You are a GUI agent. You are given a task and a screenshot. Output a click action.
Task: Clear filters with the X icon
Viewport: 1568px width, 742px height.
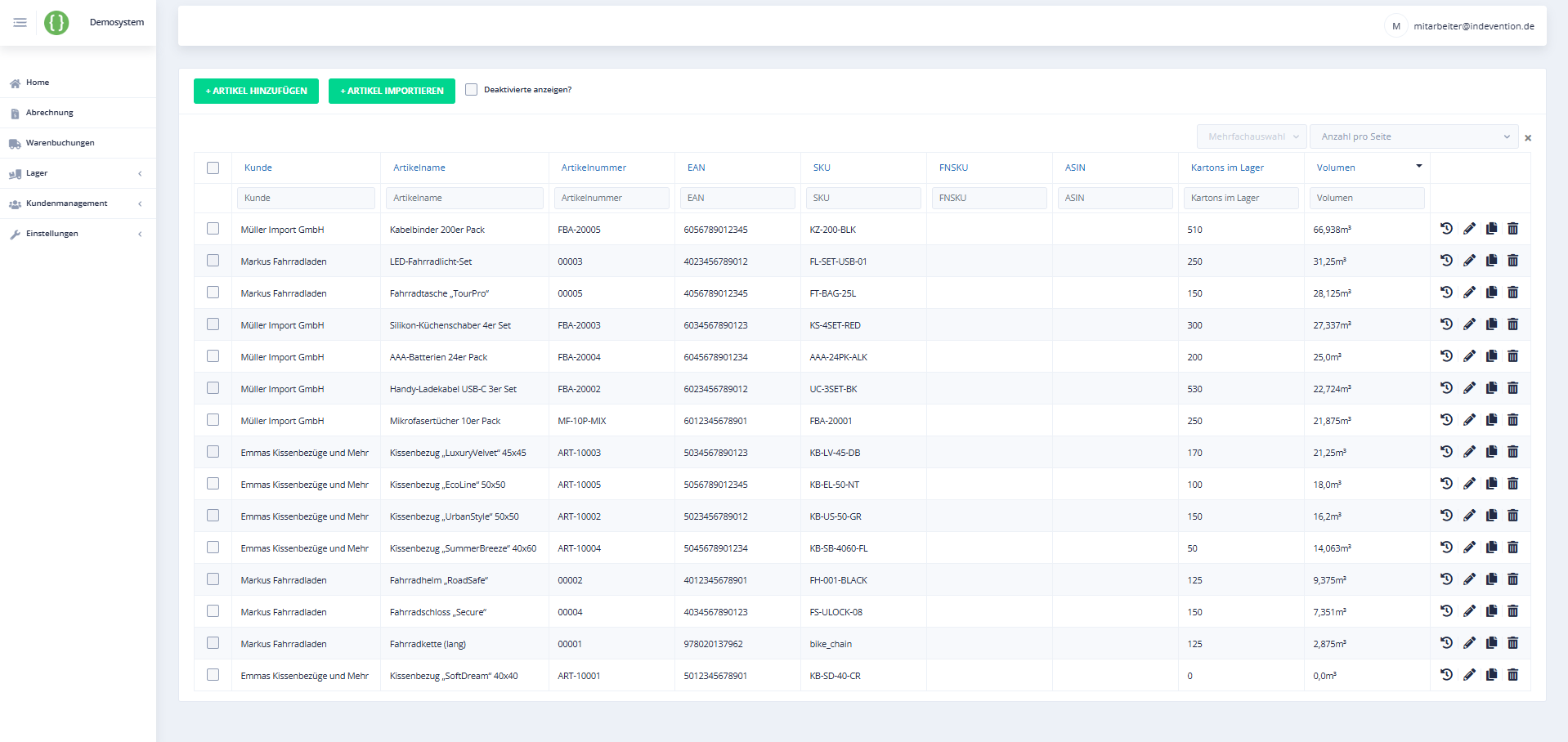pyautogui.click(x=1528, y=138)
